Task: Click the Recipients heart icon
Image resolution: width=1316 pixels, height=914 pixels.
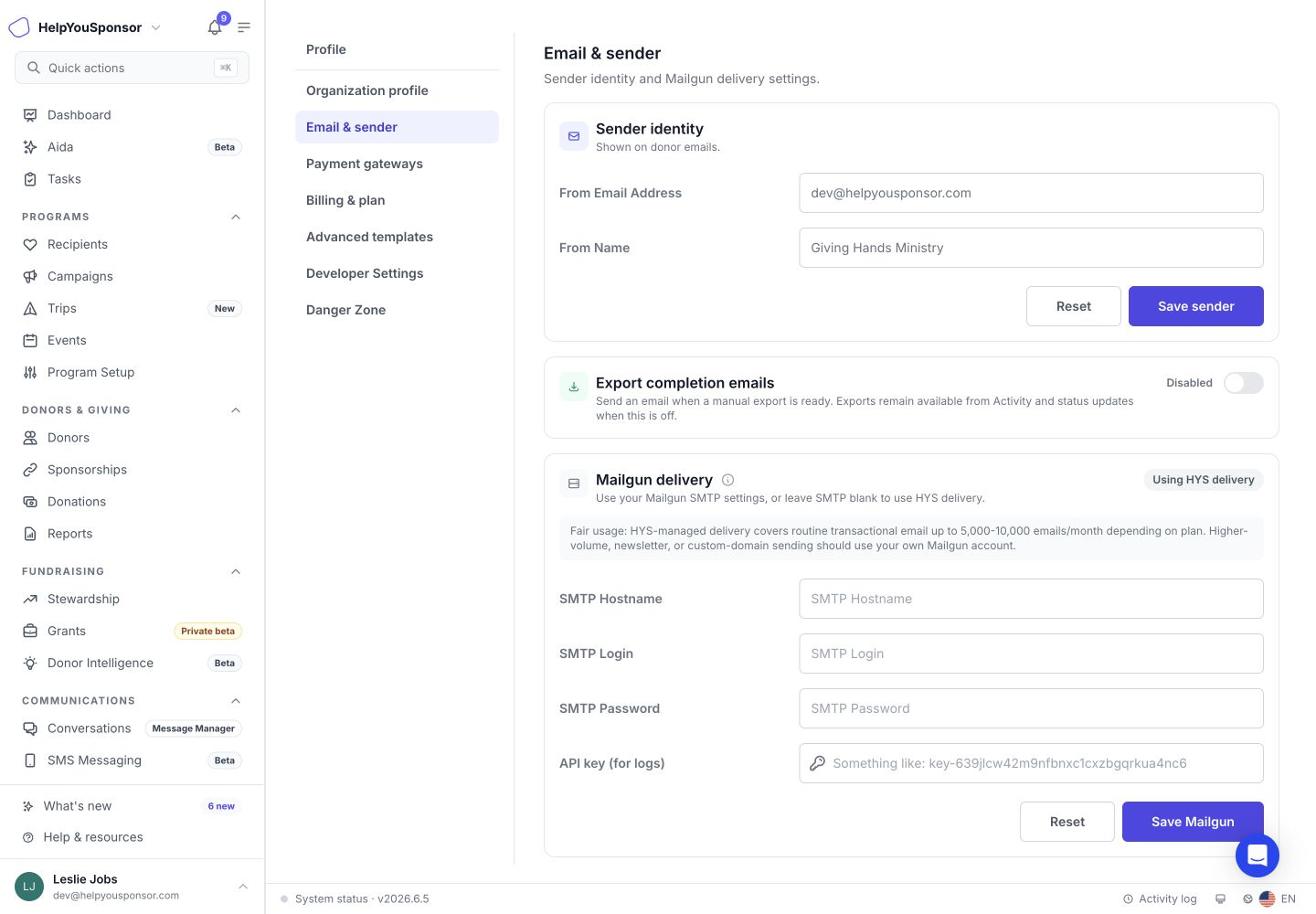Action: 30,245
